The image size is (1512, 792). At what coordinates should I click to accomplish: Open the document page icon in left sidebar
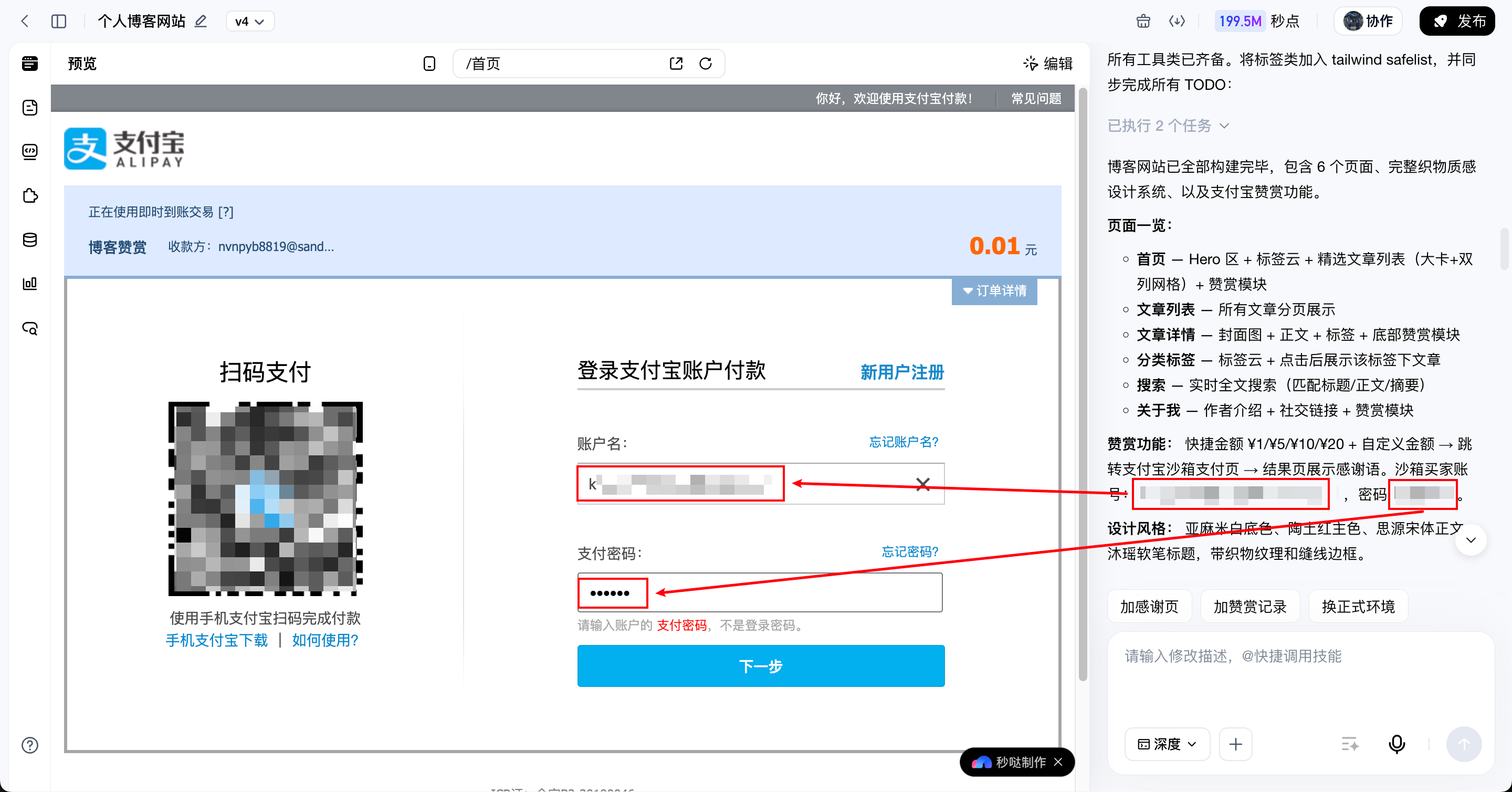click(30, 108)
